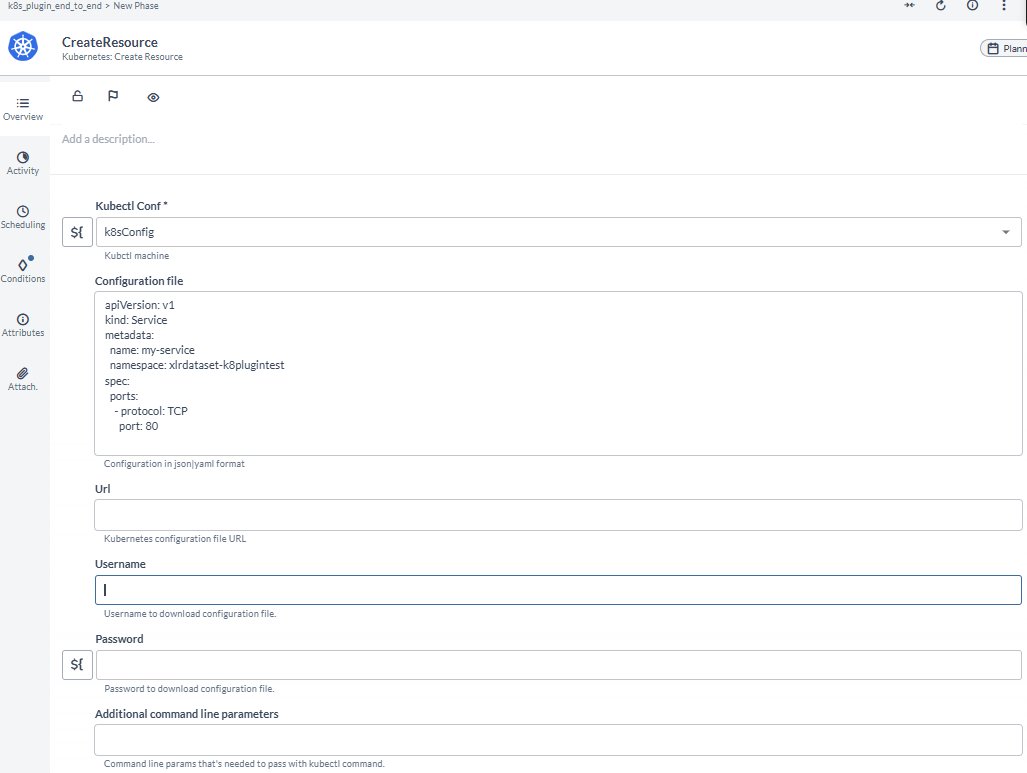The width and height of the screenshot is (1027, 773).
Task: Click the 'name: my-service' line
Action: pos(153,350)
